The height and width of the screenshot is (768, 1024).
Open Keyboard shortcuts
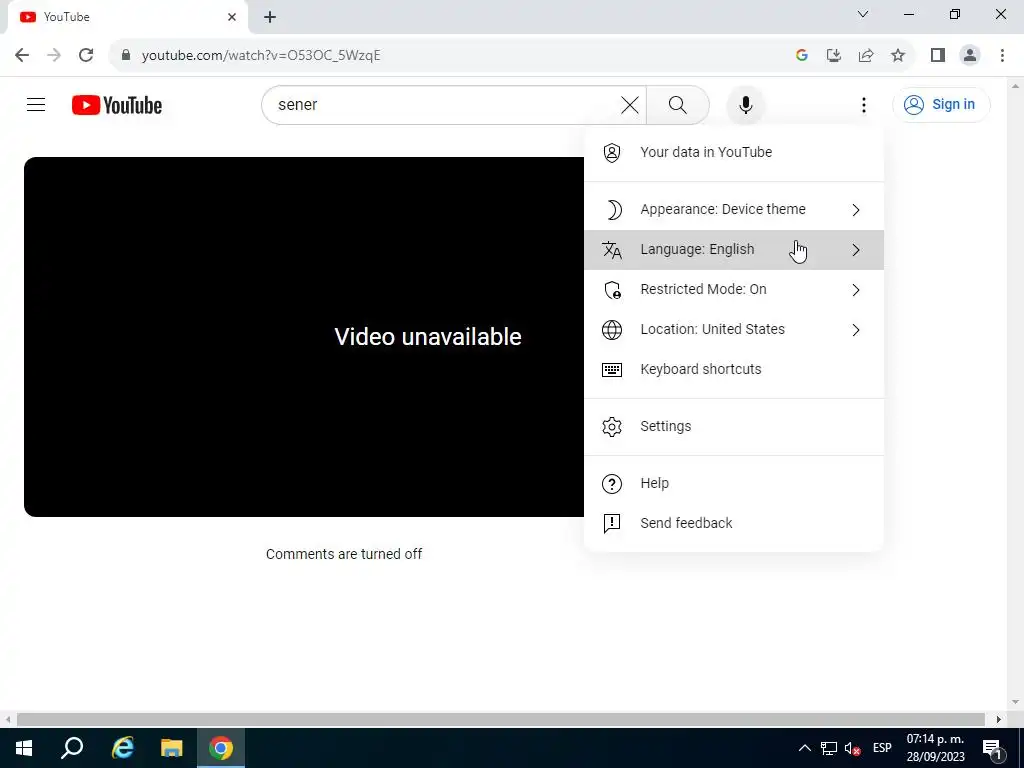coord(734,370)
